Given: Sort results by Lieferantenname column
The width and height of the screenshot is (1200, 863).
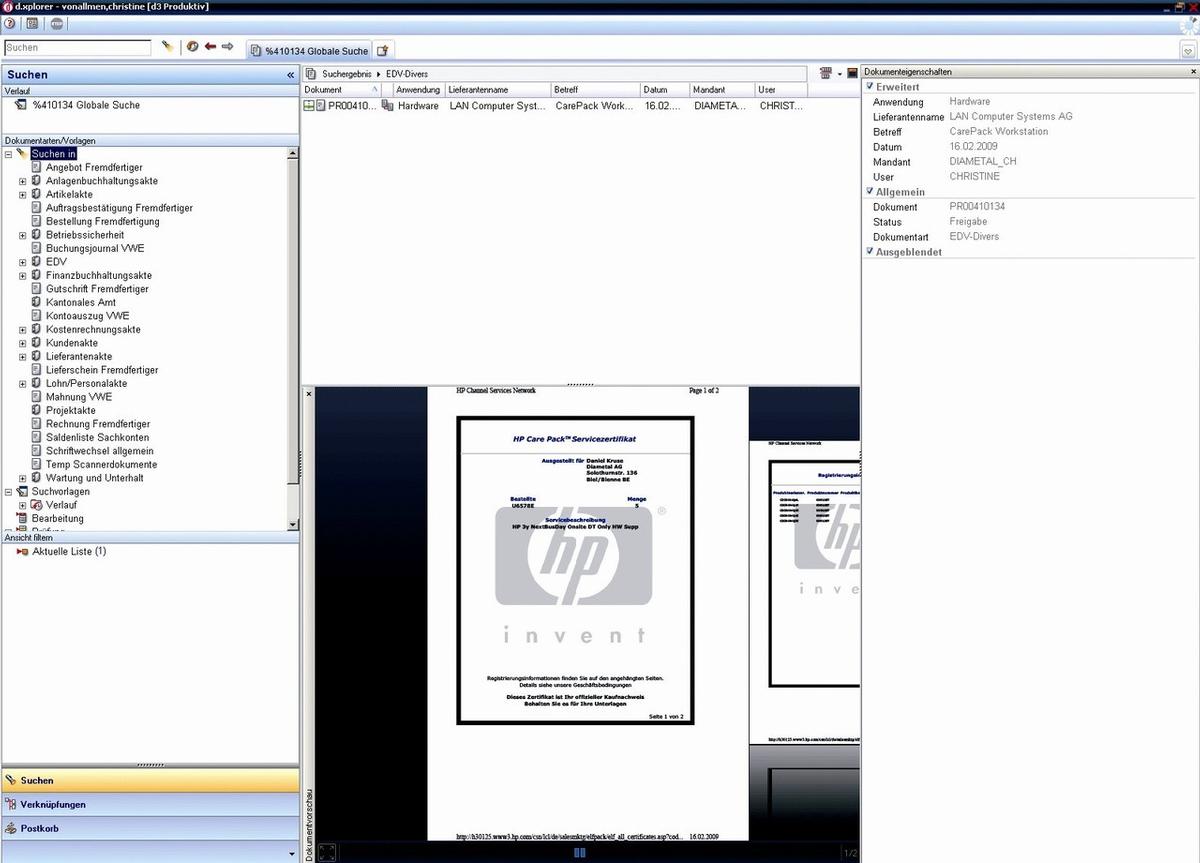Looking at the screenshot, I should pos(497,90).
